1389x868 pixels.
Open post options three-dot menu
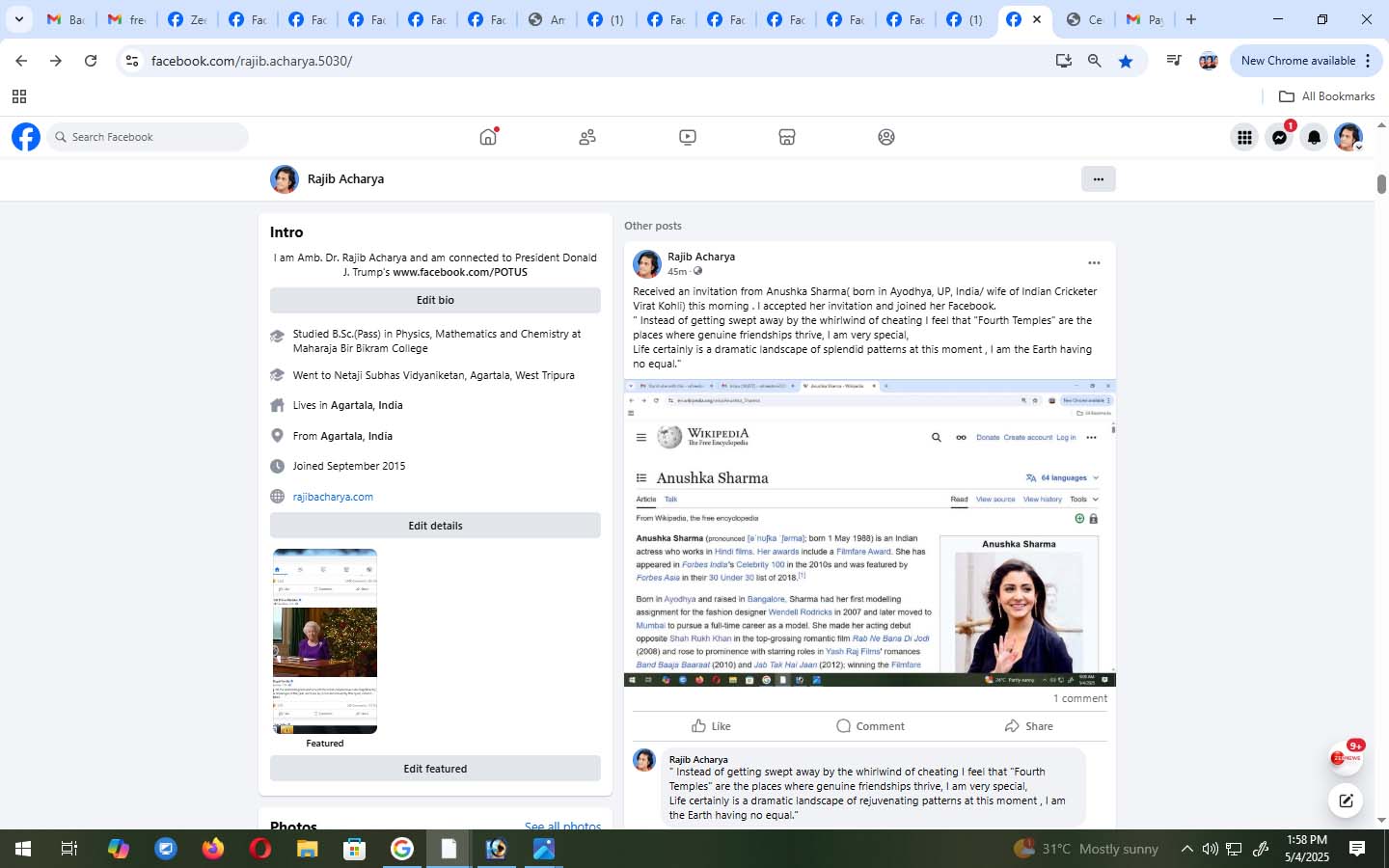pyautogui.click(x=1094, y=262)
